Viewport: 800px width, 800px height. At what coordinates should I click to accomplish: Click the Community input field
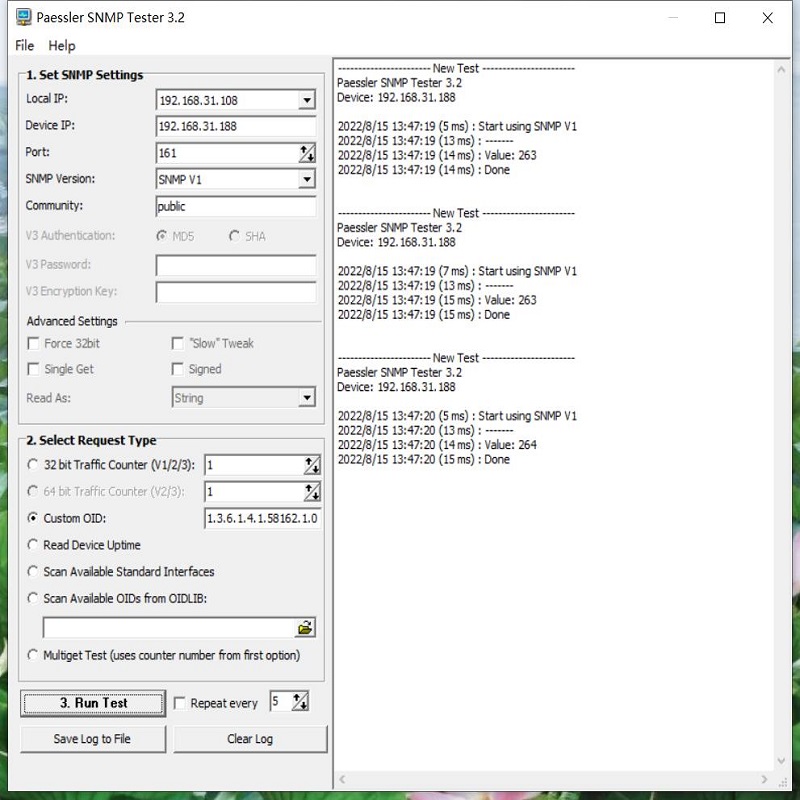point(236,206)
